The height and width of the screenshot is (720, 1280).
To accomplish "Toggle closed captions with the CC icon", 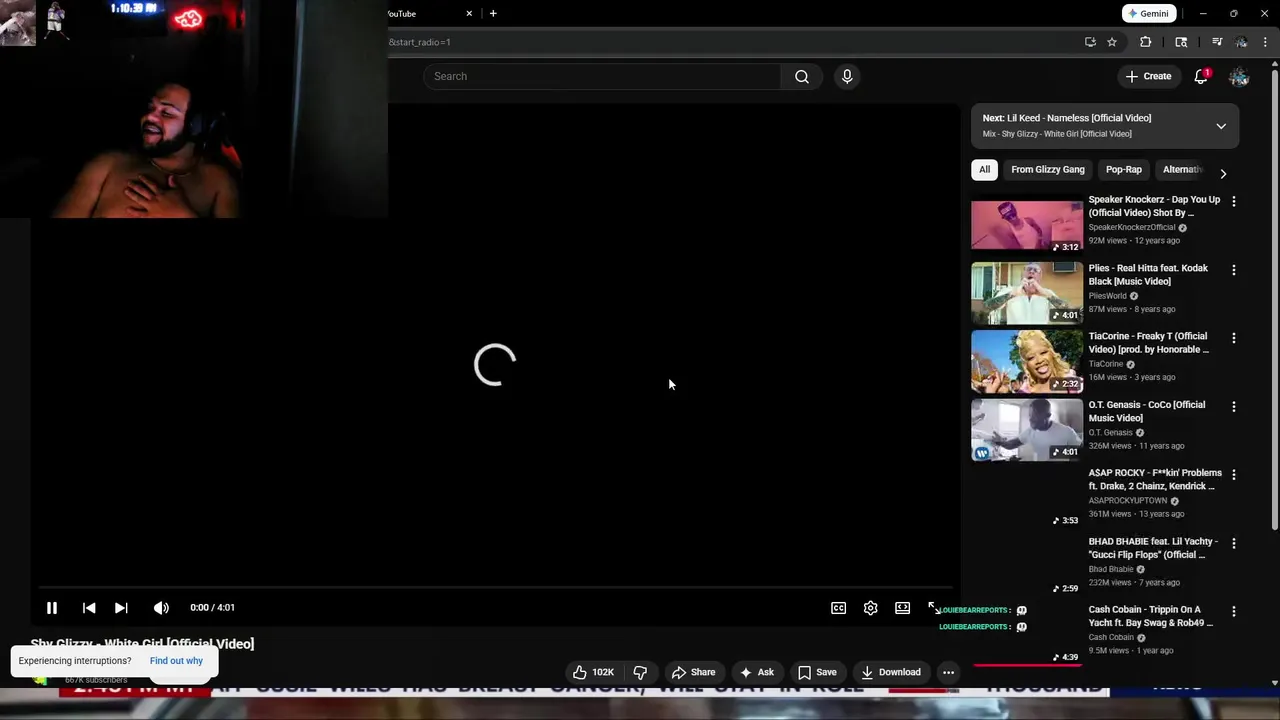I will (838, 607).
